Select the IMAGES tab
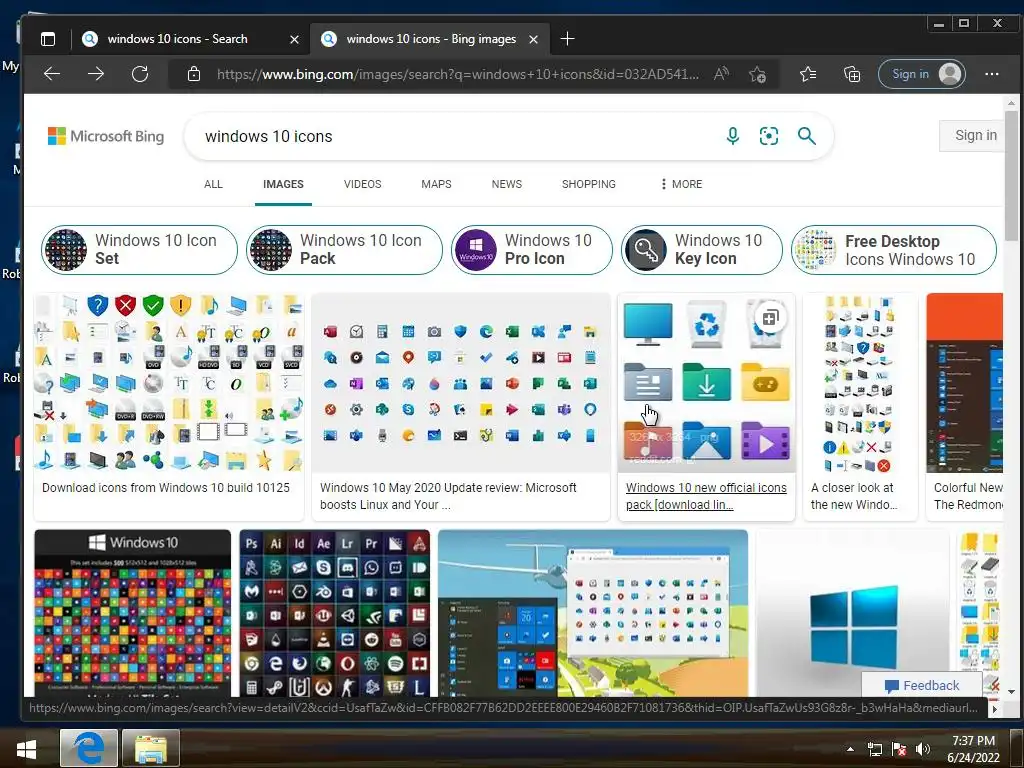The image size is (1024, 768). click(283, 184)
